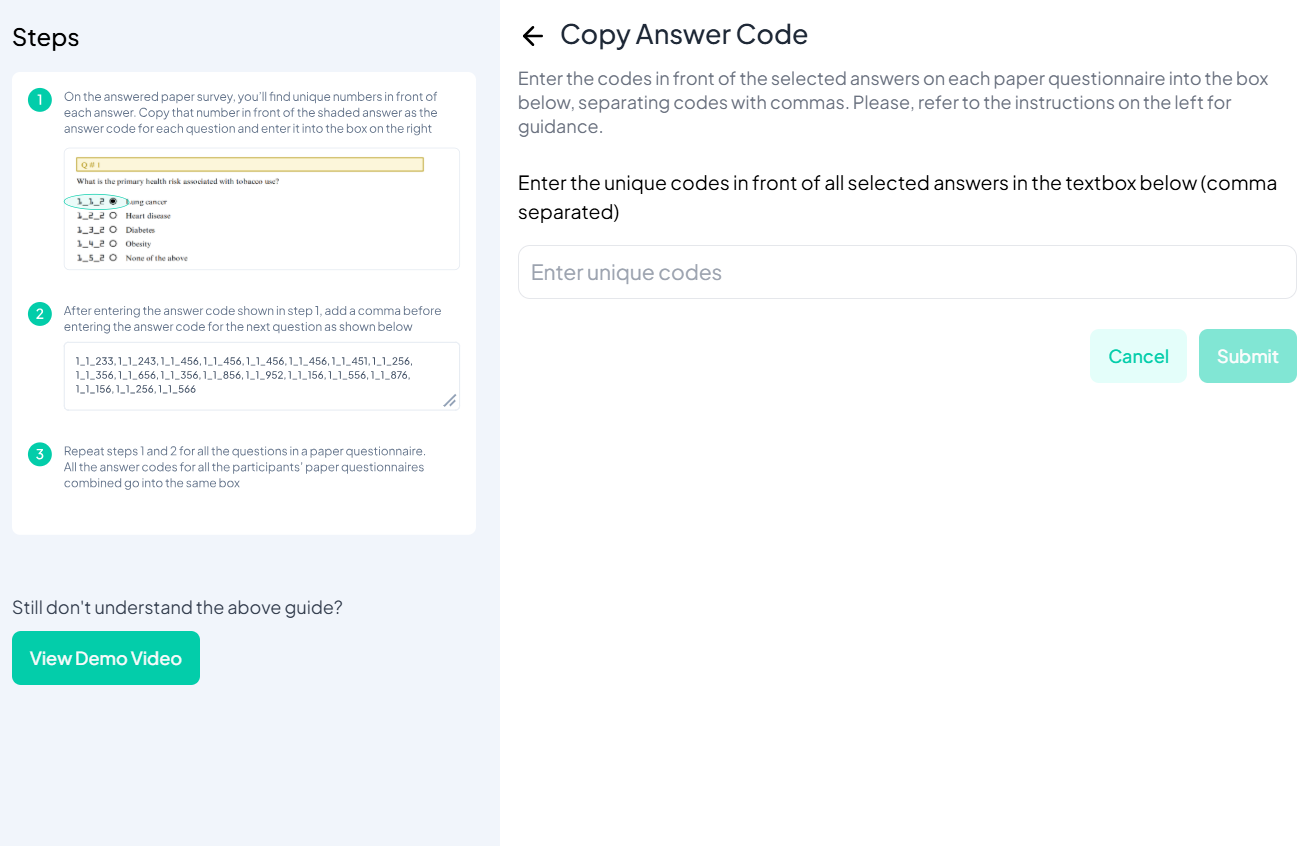Viewport: 1308px width, 846px height.
Task: Click the teal ellipse circling answer code 1_1_2
Action: [x=95, y=200]
